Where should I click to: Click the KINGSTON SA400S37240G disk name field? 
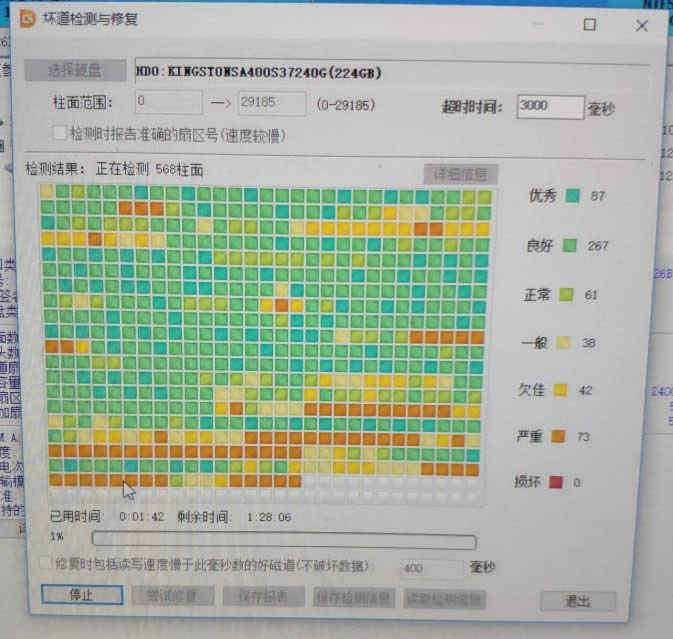[391, 72]
